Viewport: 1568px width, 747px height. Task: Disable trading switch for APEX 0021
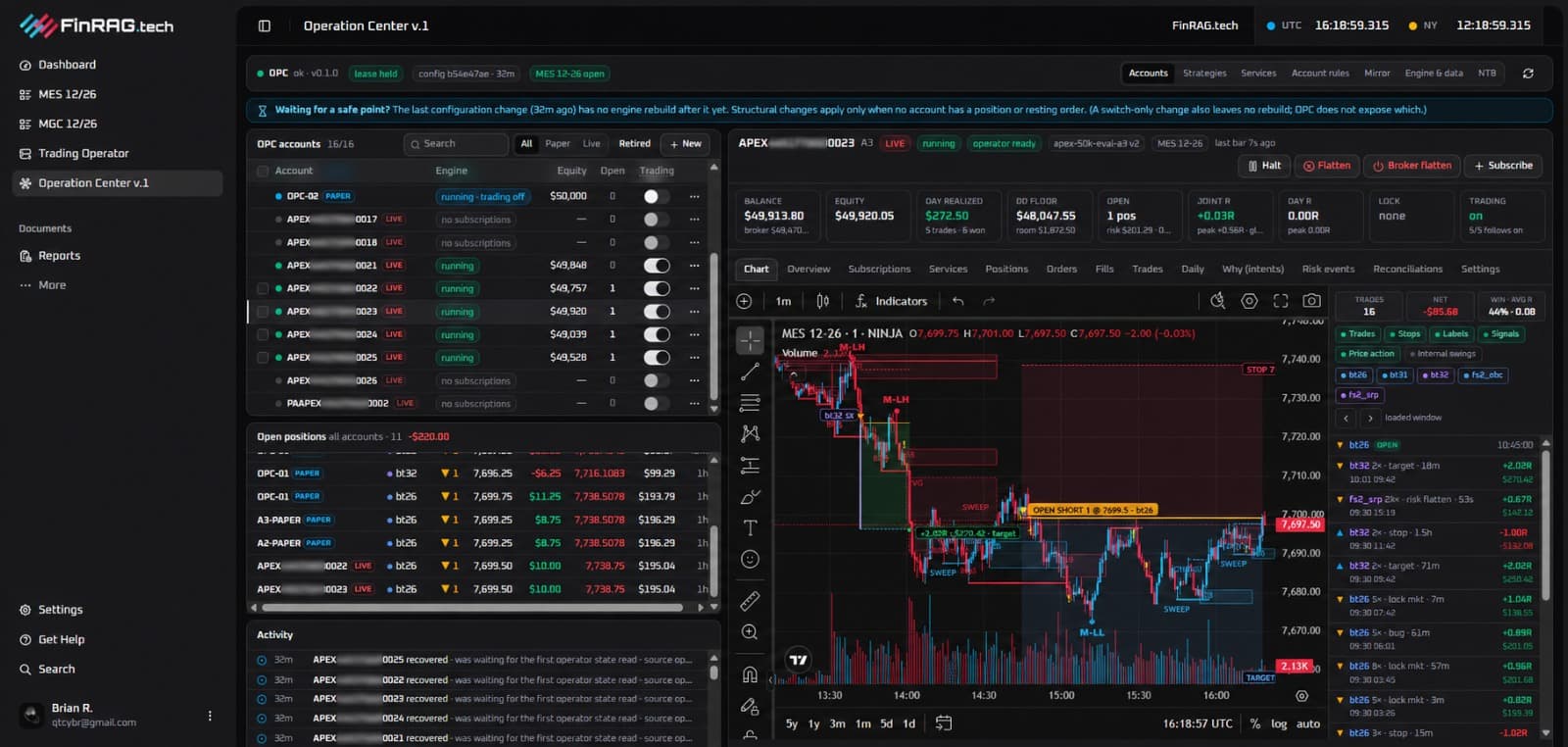(656, 266)
